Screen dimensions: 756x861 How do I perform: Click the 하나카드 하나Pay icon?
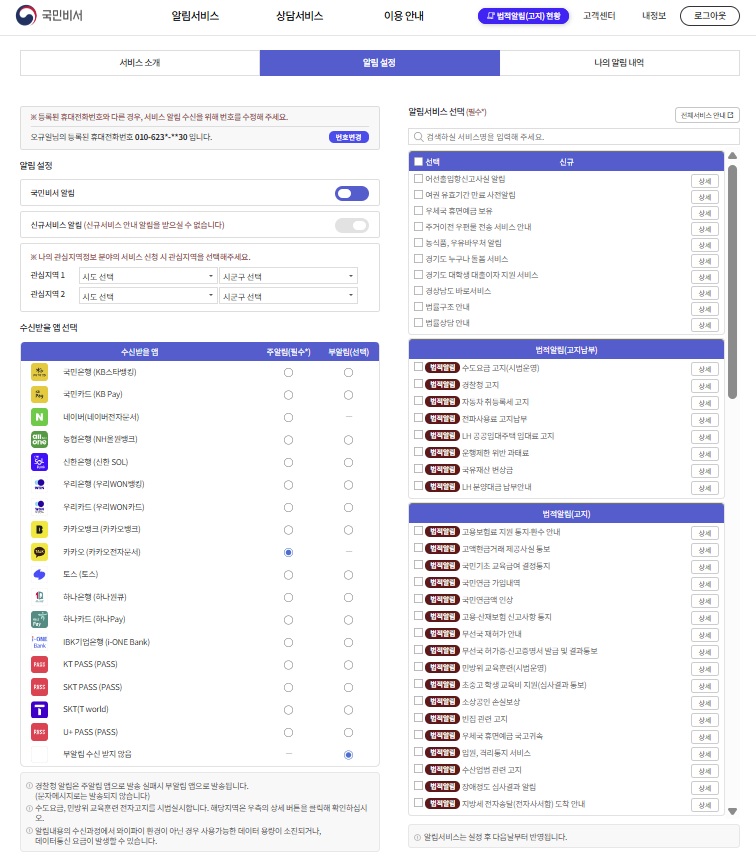[39, 619]
